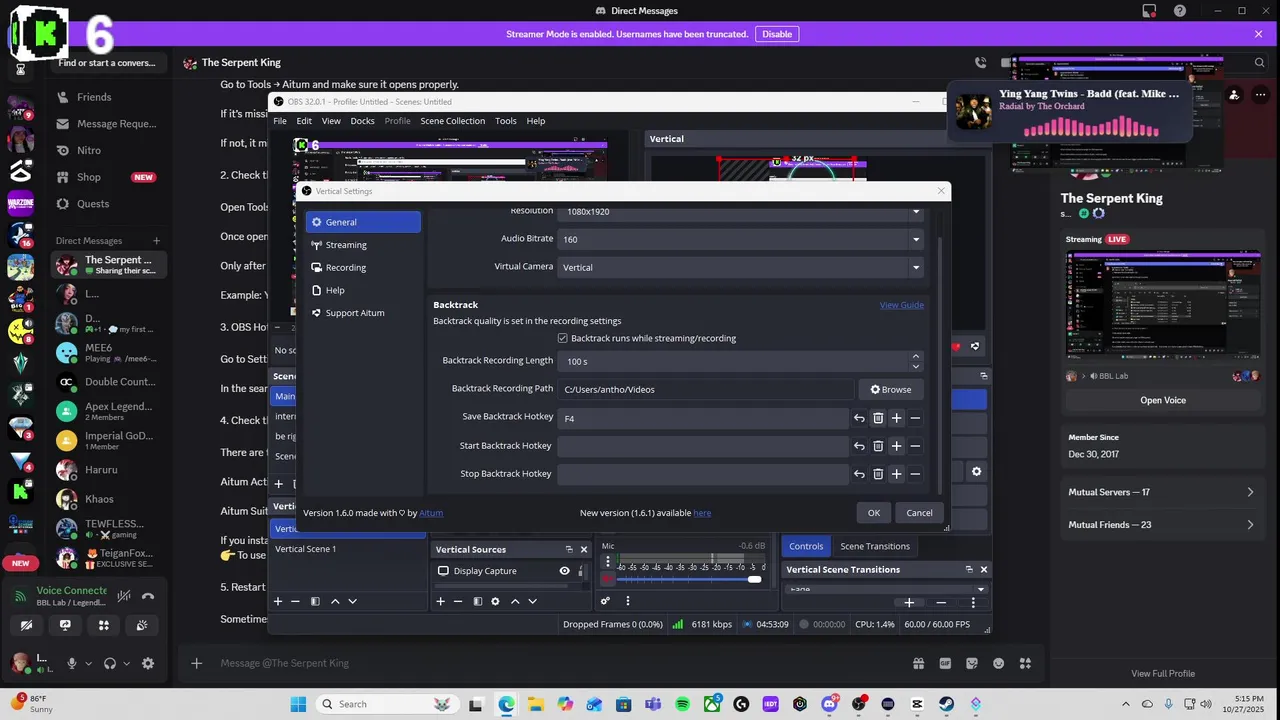The width and height of the screenshot is (1280, 720).
Task: Clear the Start Backtrack Hotkey with trash icon
Action: click(x=878, y=446)
